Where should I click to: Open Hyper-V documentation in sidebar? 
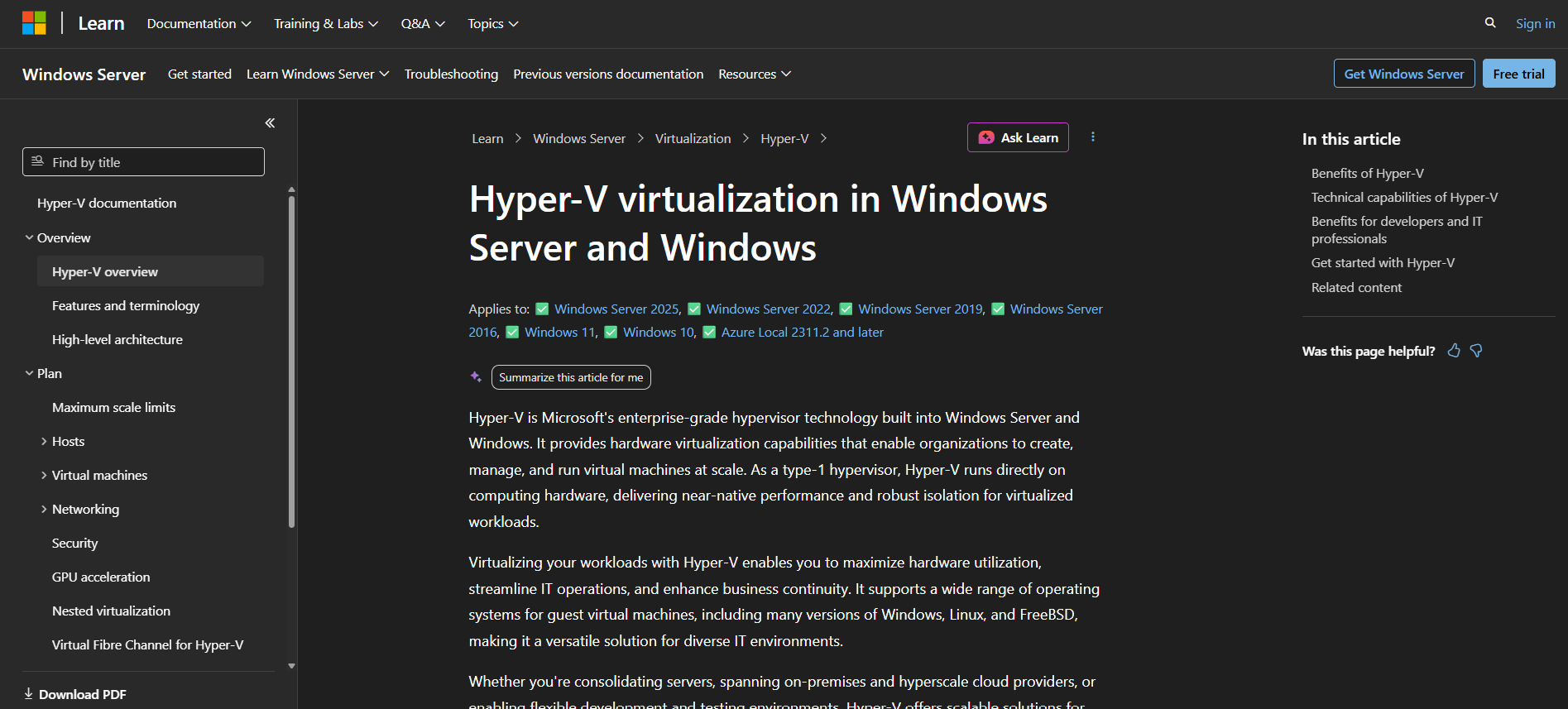click(107, 203)
